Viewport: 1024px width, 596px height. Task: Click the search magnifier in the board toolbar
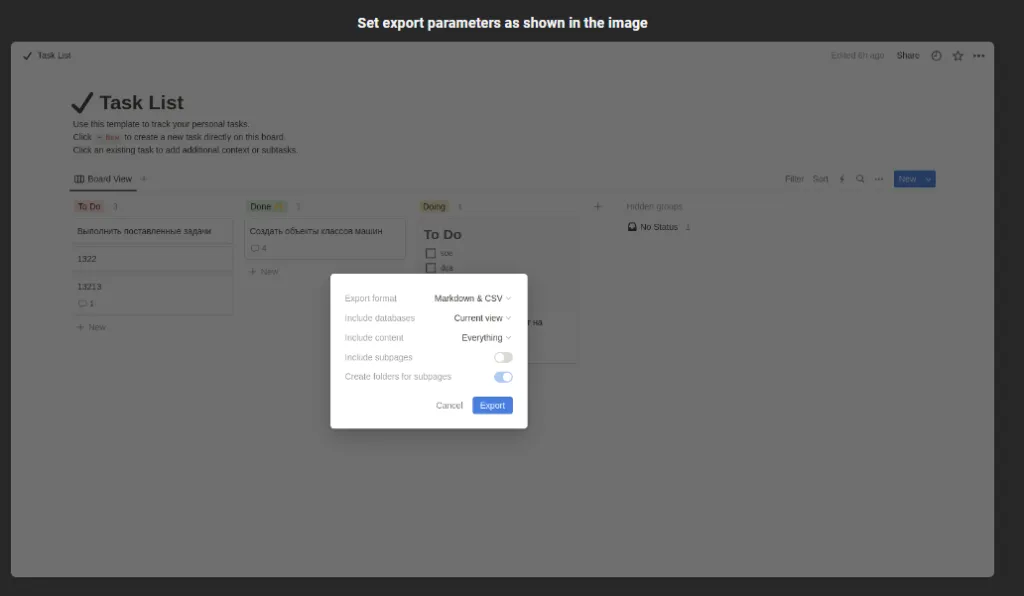click(860, 178)
